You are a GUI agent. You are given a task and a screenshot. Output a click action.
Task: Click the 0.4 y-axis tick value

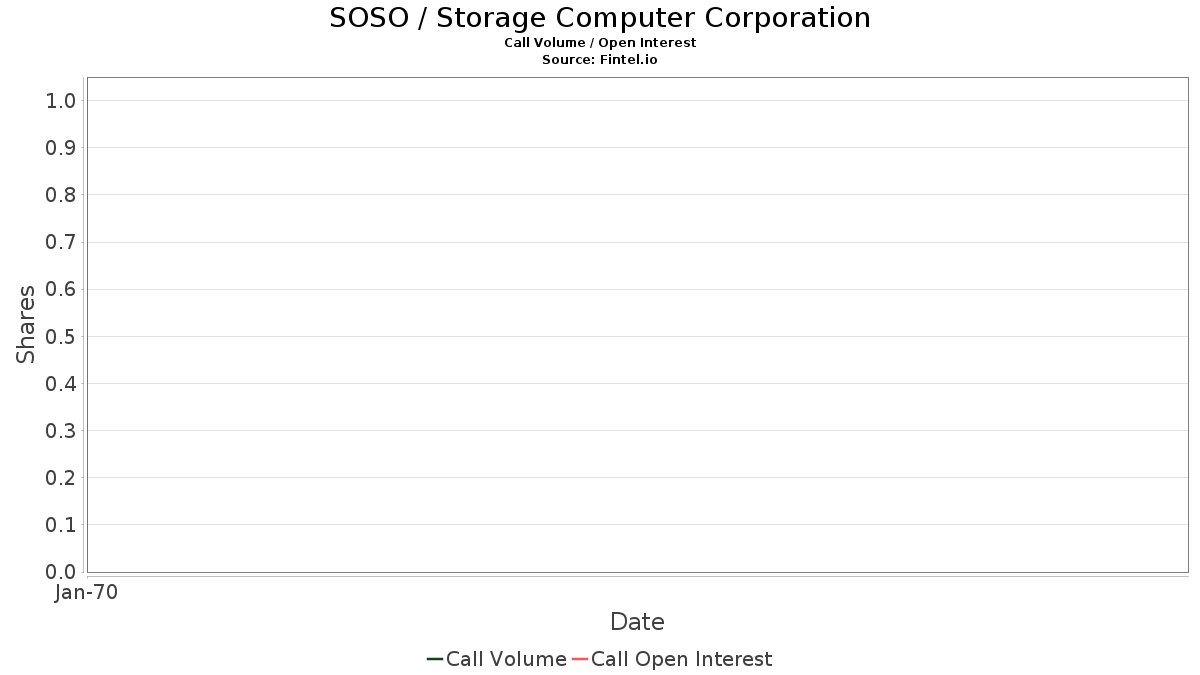61,384
